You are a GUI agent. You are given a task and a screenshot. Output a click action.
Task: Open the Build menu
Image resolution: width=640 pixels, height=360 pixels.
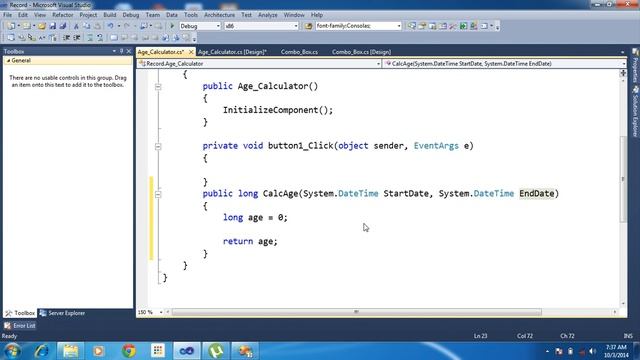coord(109,15)
